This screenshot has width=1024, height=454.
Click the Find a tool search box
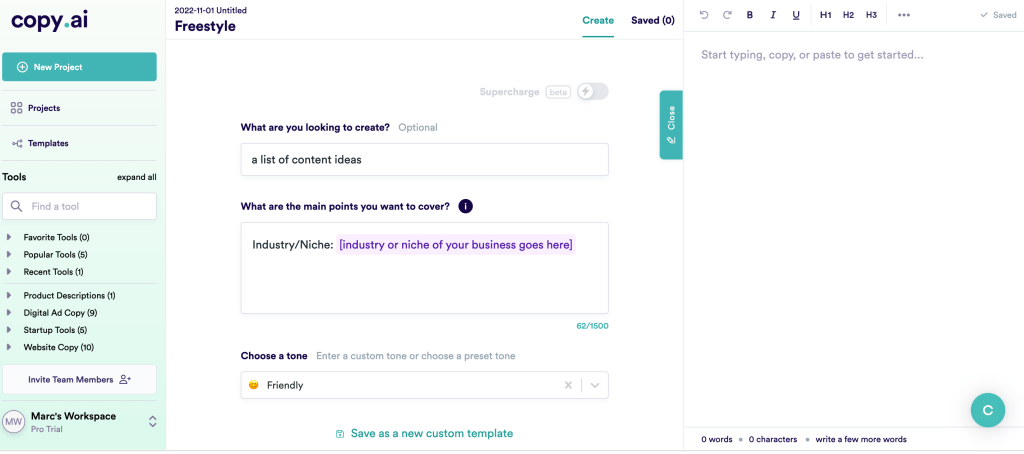(79, 206)
